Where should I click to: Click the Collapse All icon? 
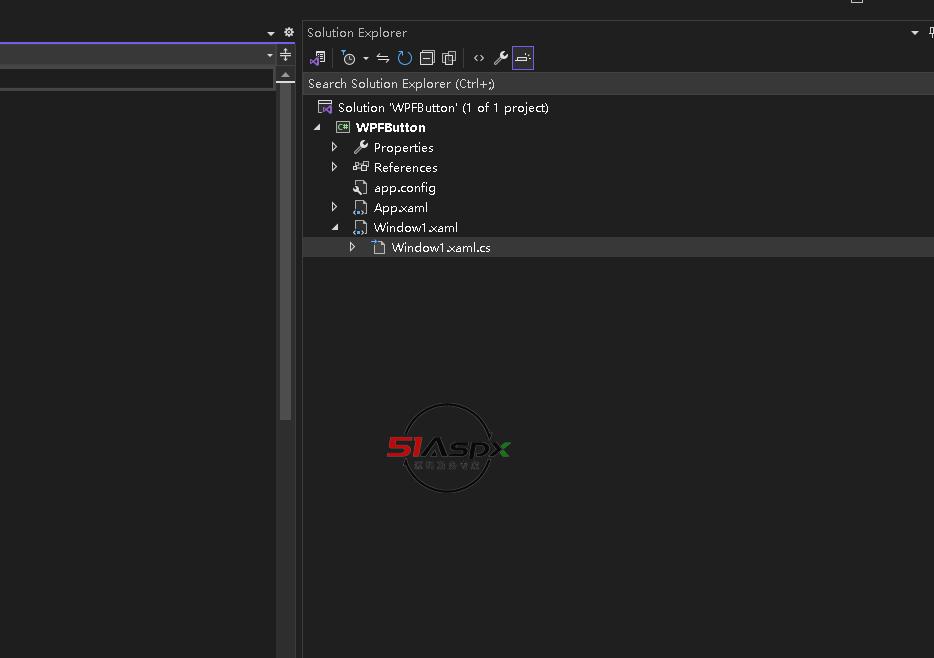point(427,58)
